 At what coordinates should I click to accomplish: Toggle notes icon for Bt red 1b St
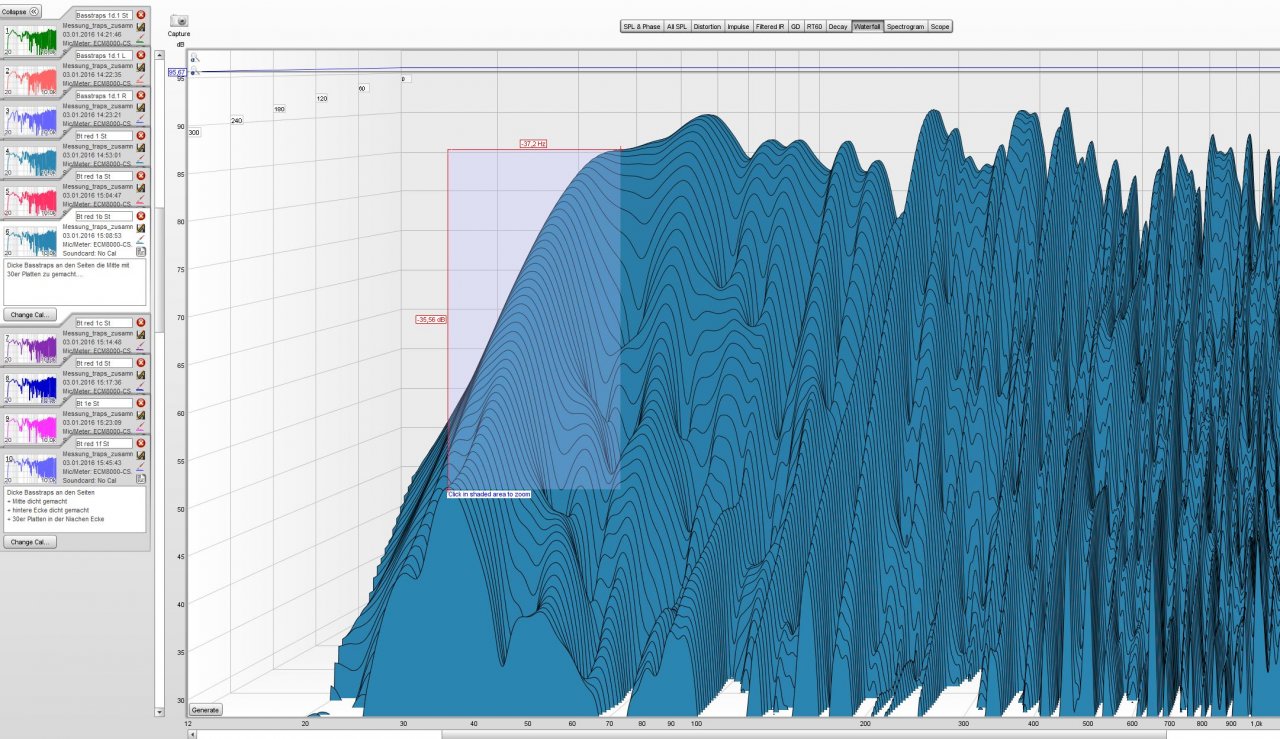[141, 252]
